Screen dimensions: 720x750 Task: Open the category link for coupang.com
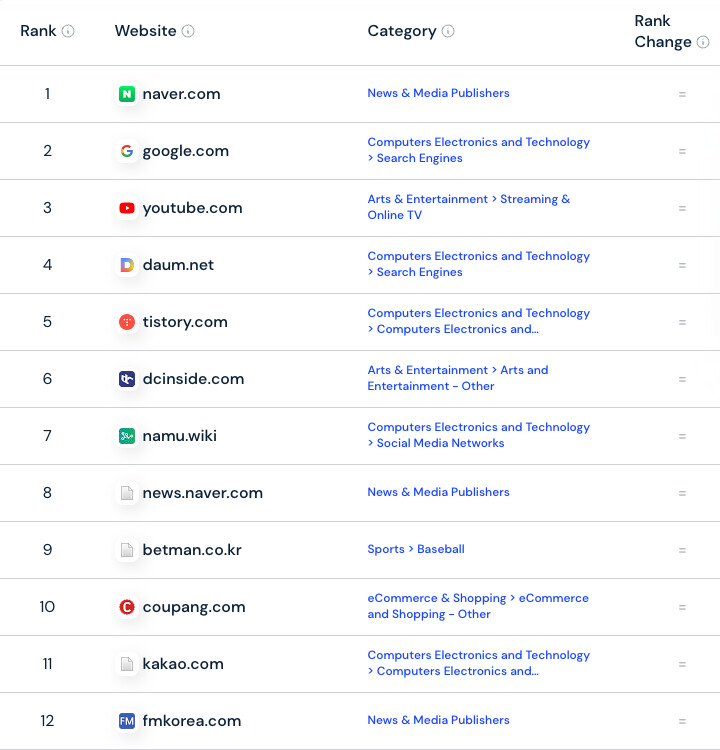click(x=478, y=606)
